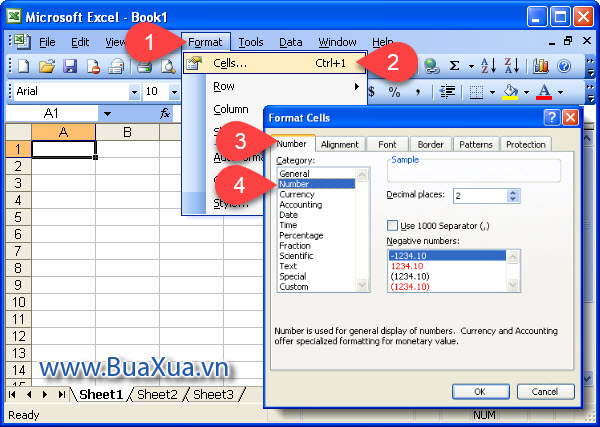Screen dimensions: 600x427
Task: Click the Borders icon
Action: (x=476, y=92)
